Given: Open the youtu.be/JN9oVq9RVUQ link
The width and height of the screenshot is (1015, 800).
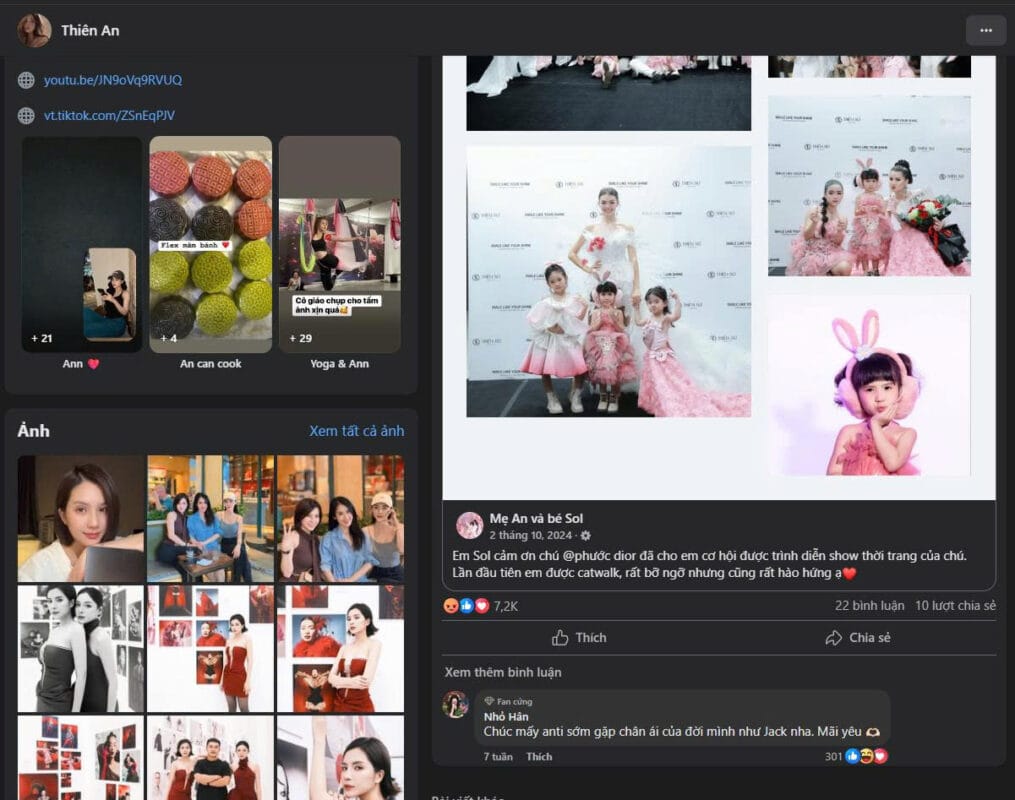Looking at the screenshot, I should pyautogui.click(x=113, y=80).
